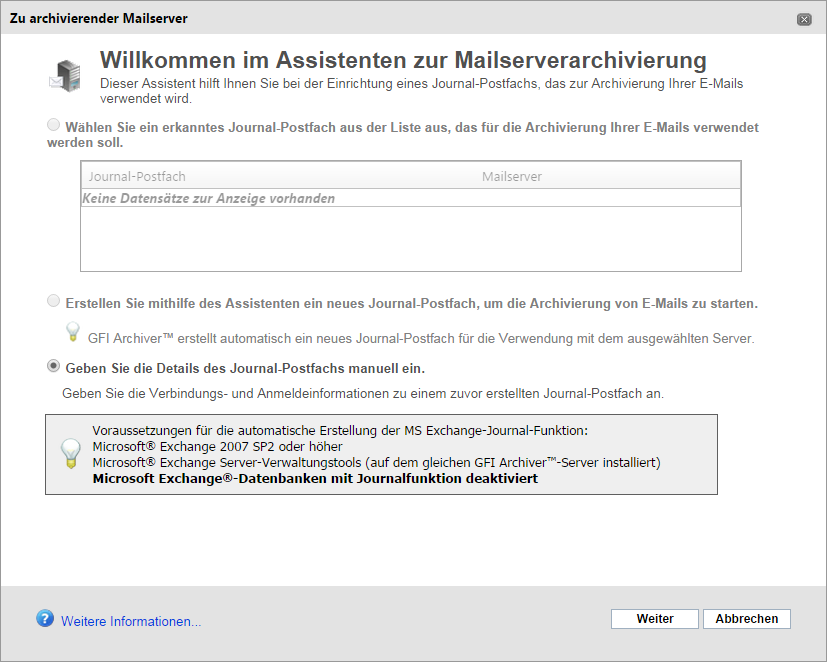Click the 'Exchange Server-Verwaltungstools' requirement line
This screenshot has width=827, height=662.
[x=377, y=463]
